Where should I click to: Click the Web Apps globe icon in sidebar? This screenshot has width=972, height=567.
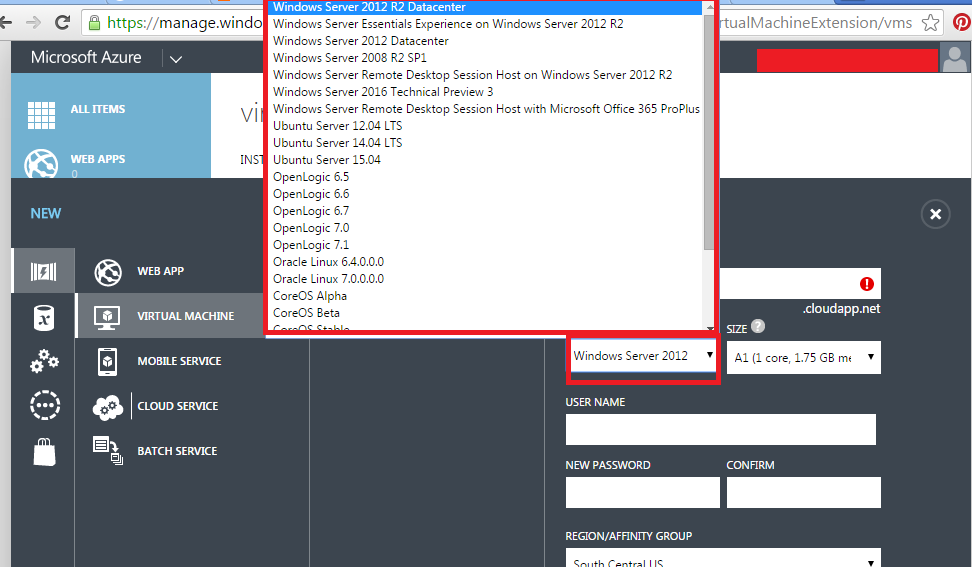(x=41, y=164)
